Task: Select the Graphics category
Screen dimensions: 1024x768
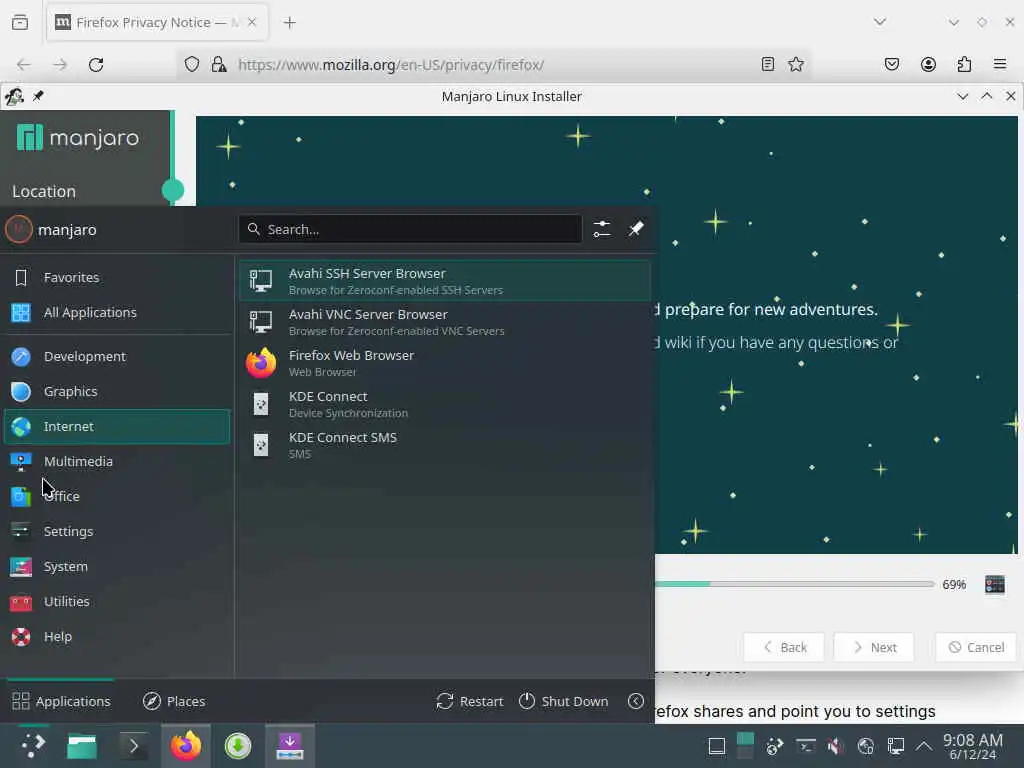Action: pos(117,392)
